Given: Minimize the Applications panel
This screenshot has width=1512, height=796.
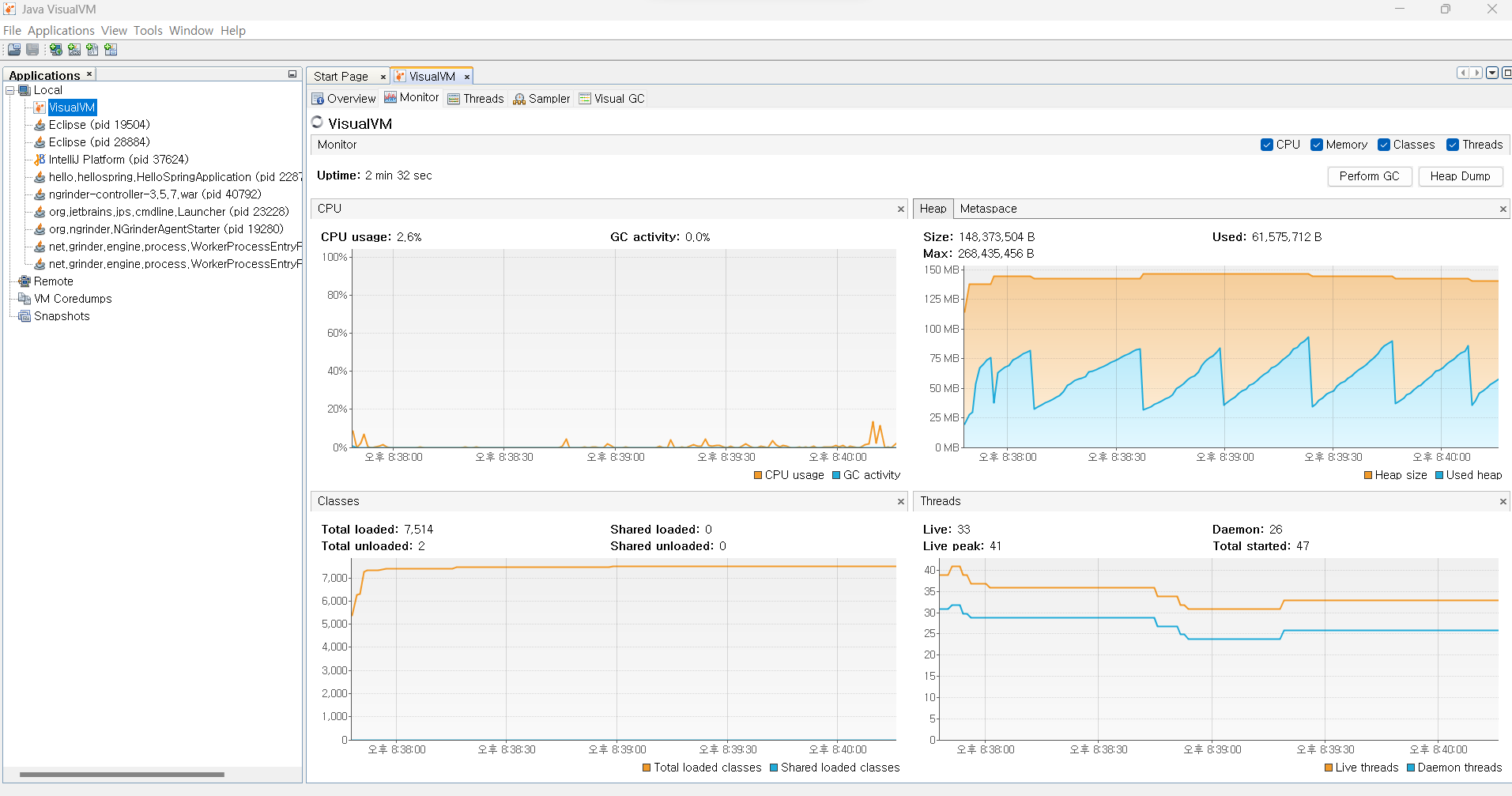Looking at the screenshot, I should click(x=292, y=74).
